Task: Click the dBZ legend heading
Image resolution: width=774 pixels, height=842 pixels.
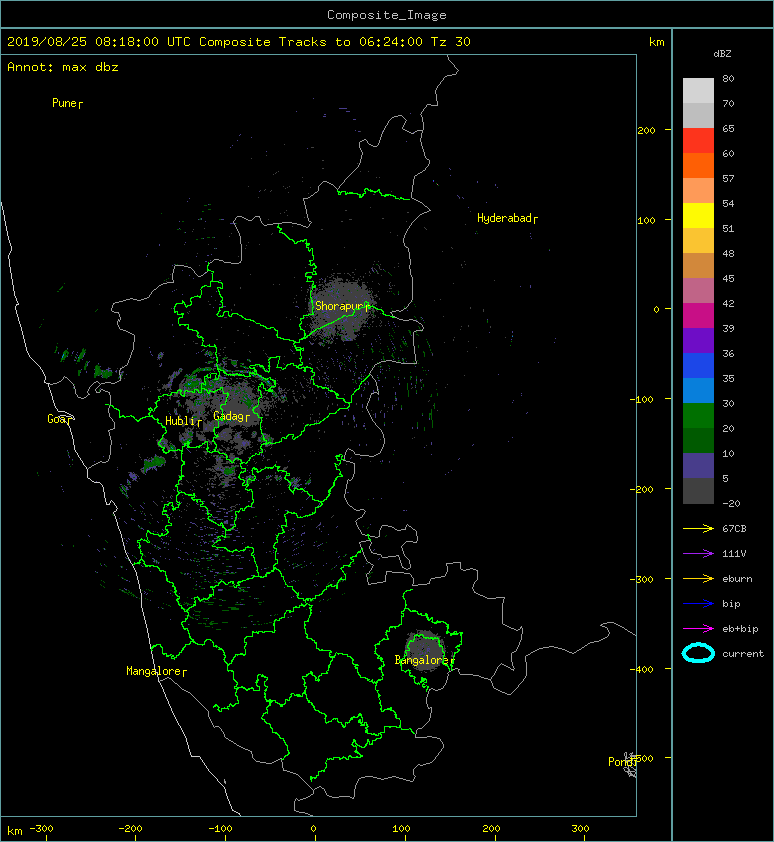Action: (x=722, y=54)
